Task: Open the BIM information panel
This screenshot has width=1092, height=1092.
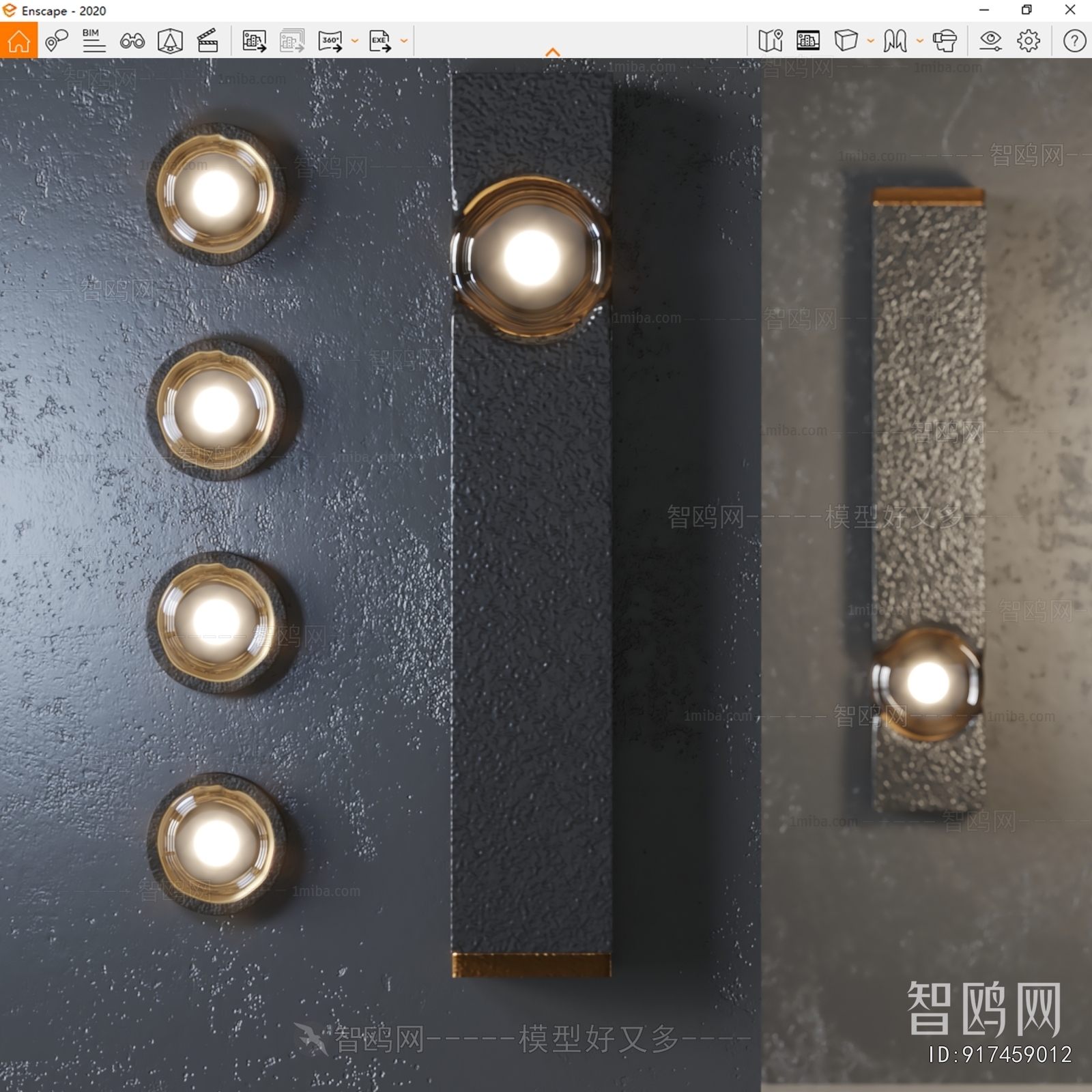Action: tap(94, 41)
